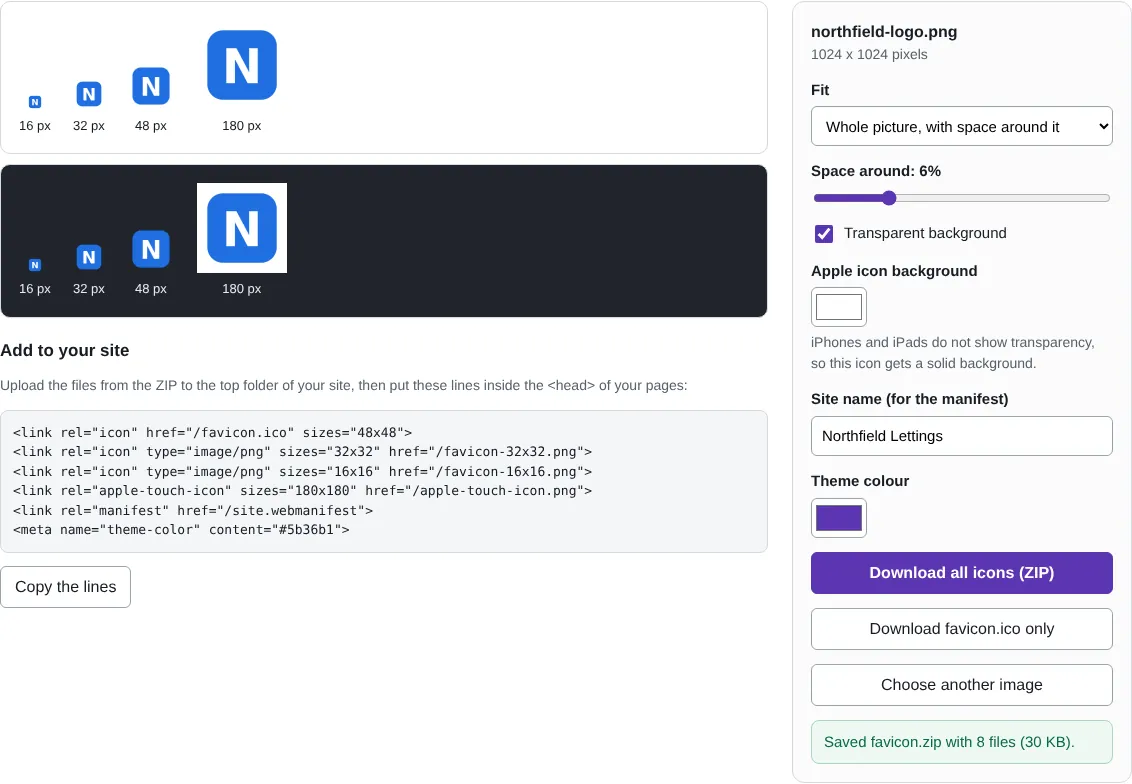
Task: Open the Apple icon background colour picker
Action: click(x=839, y=307)
